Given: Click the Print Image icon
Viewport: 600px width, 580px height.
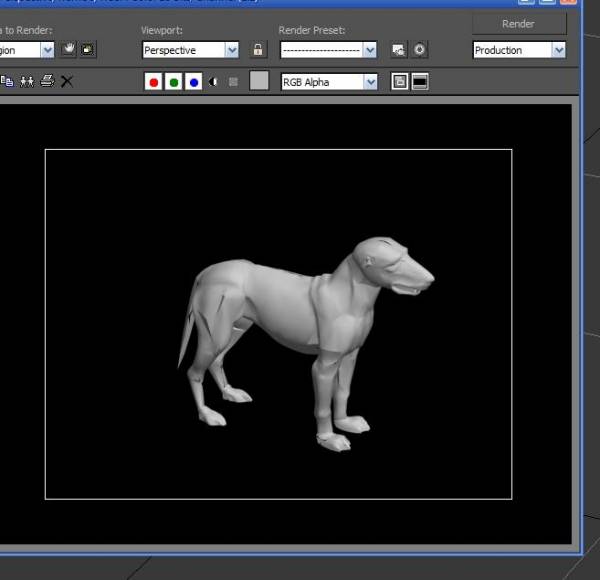Looking at the screenshot, I should [x=47, y=81].
